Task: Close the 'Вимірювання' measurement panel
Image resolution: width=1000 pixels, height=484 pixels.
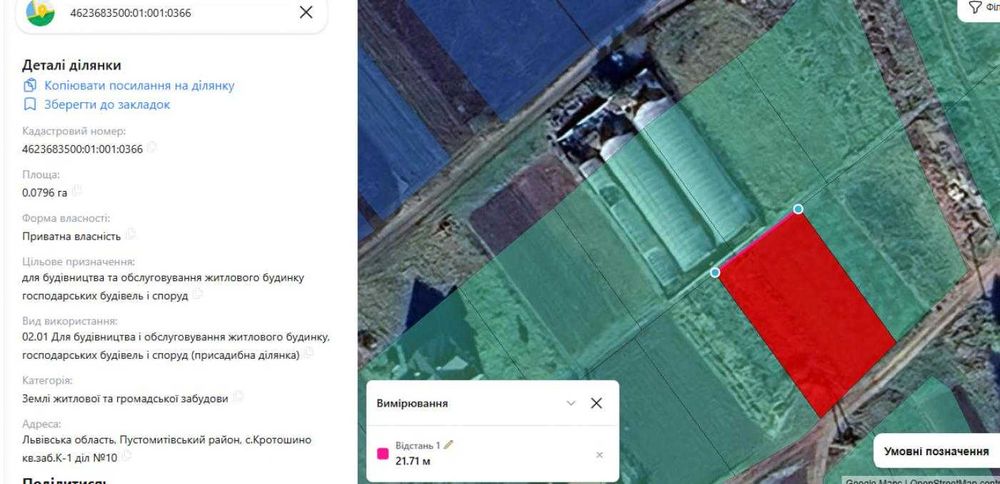Action: [596, 403]
